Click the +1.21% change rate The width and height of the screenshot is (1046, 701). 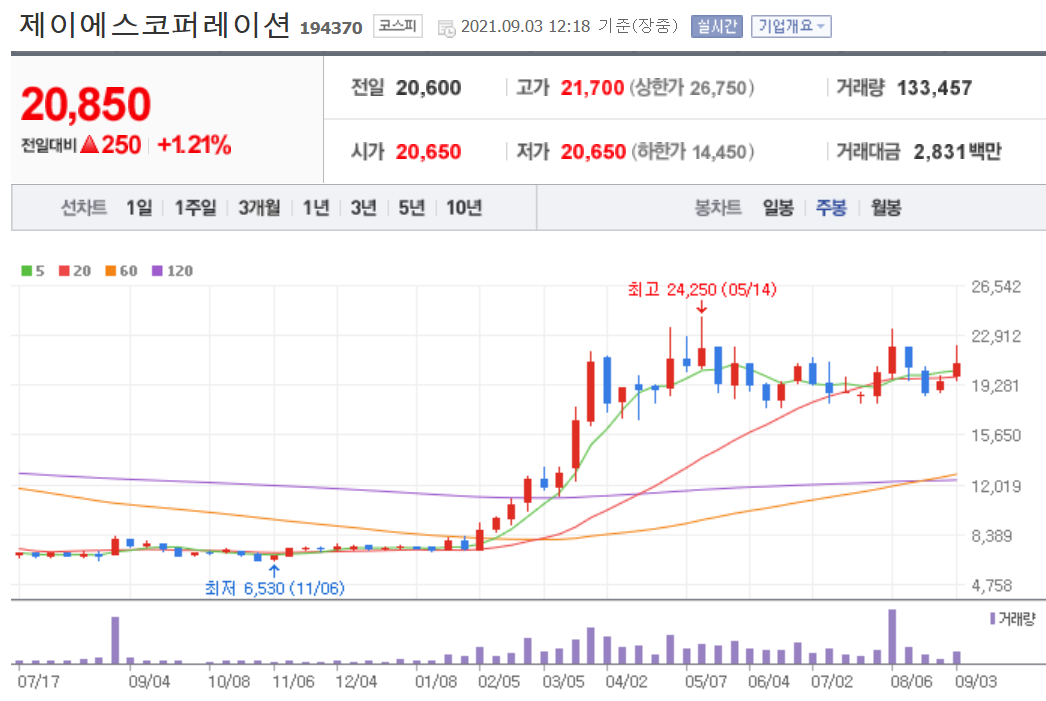[194, 145]
